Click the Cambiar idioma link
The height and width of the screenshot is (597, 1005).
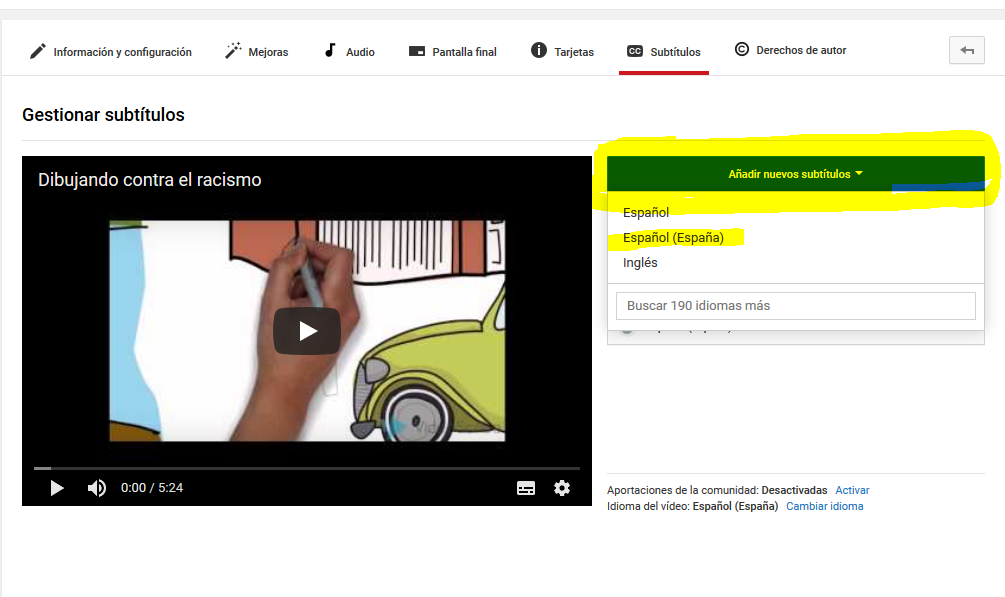824,506
